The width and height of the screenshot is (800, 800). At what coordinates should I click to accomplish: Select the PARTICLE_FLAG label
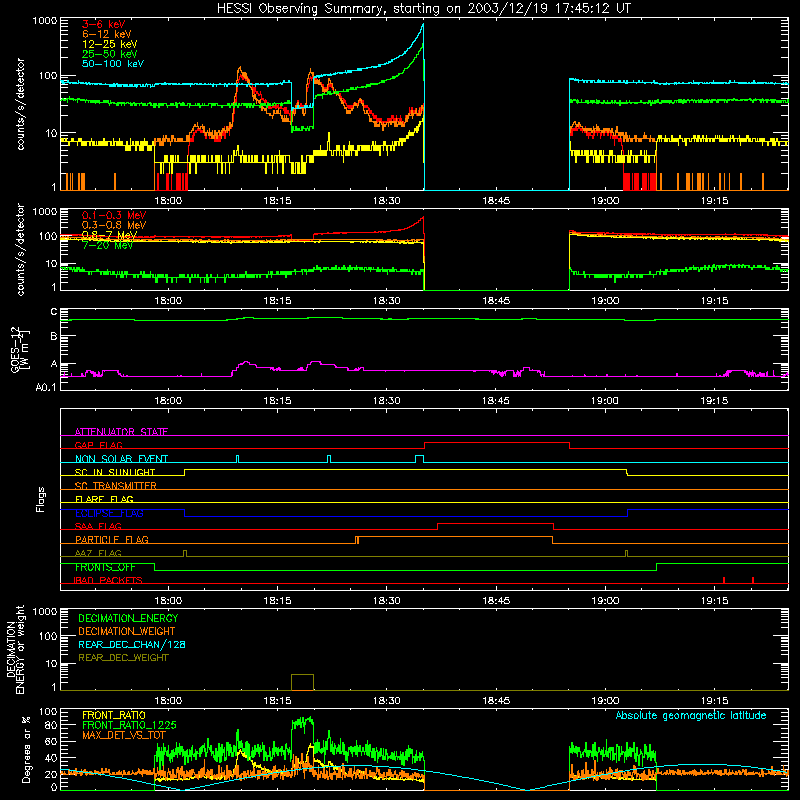pyautogui.click(x=112, y=540)
